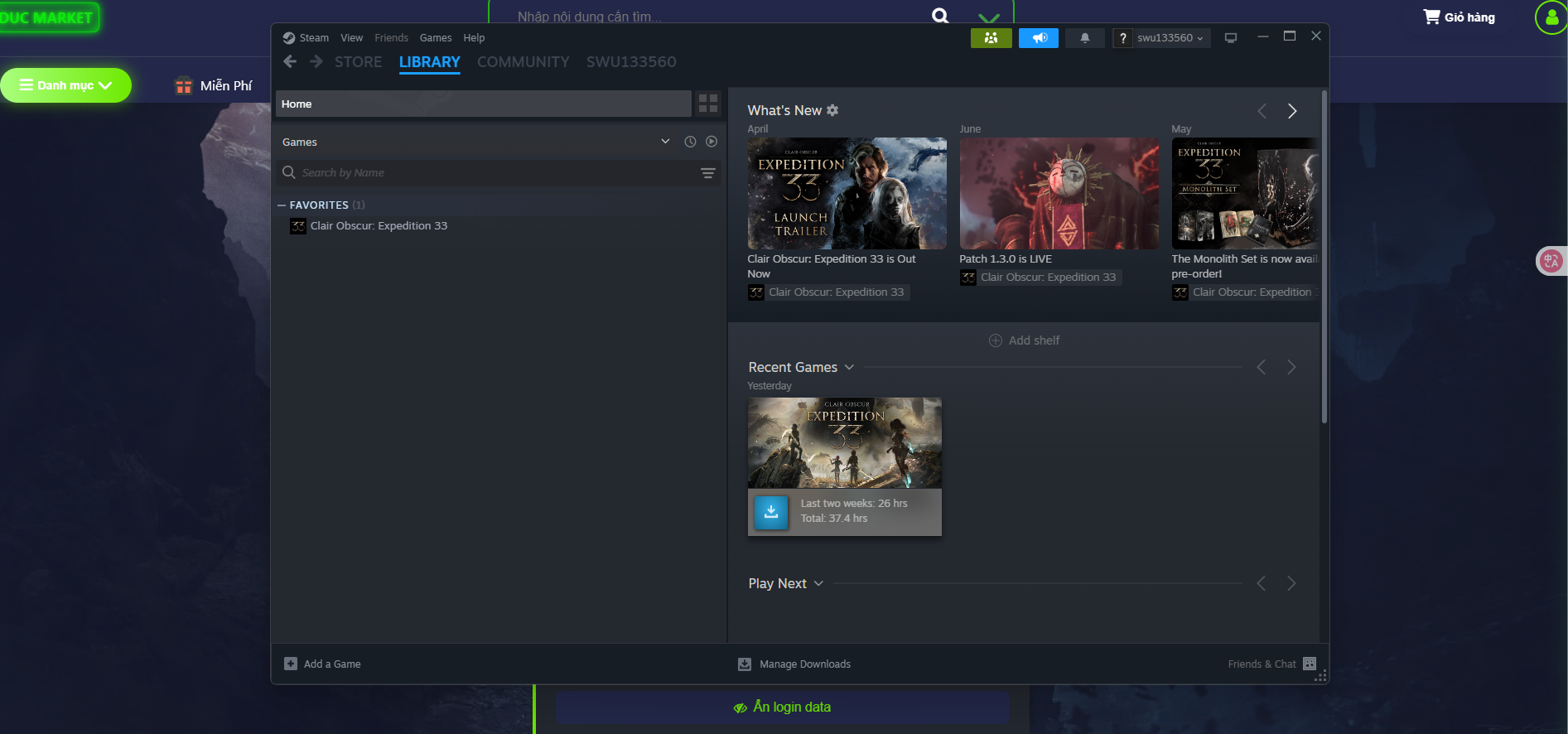Open the Friends menu

point(391,38)
